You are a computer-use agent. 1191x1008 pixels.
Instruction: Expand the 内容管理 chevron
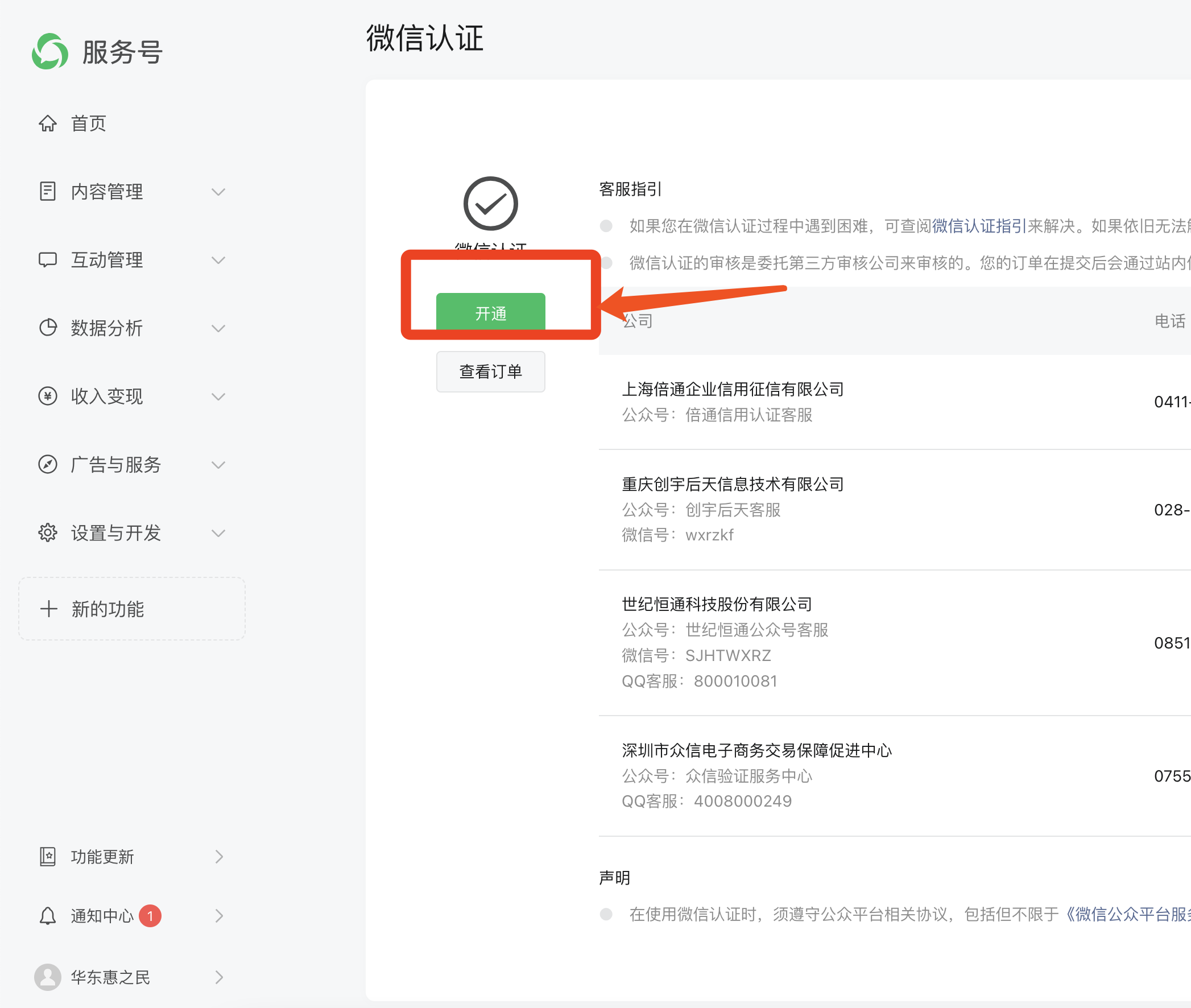tap(218, 192)
